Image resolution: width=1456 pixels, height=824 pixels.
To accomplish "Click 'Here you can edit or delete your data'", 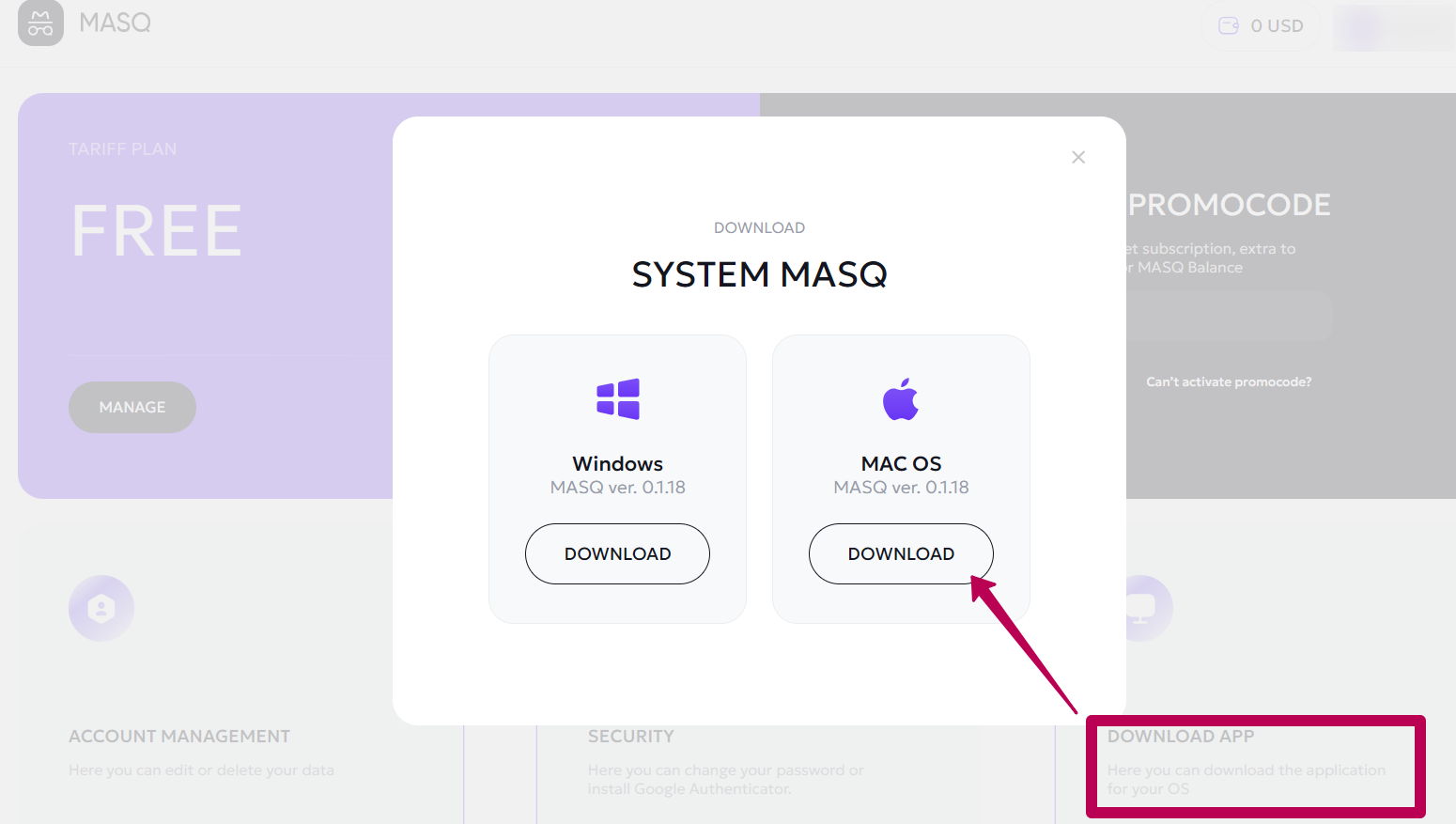I will [x=201, y=770].
